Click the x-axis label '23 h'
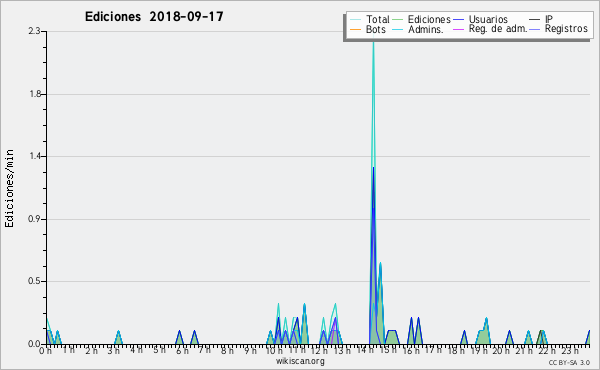This screenshot has width=600, height=370. [x=570, y=351]
